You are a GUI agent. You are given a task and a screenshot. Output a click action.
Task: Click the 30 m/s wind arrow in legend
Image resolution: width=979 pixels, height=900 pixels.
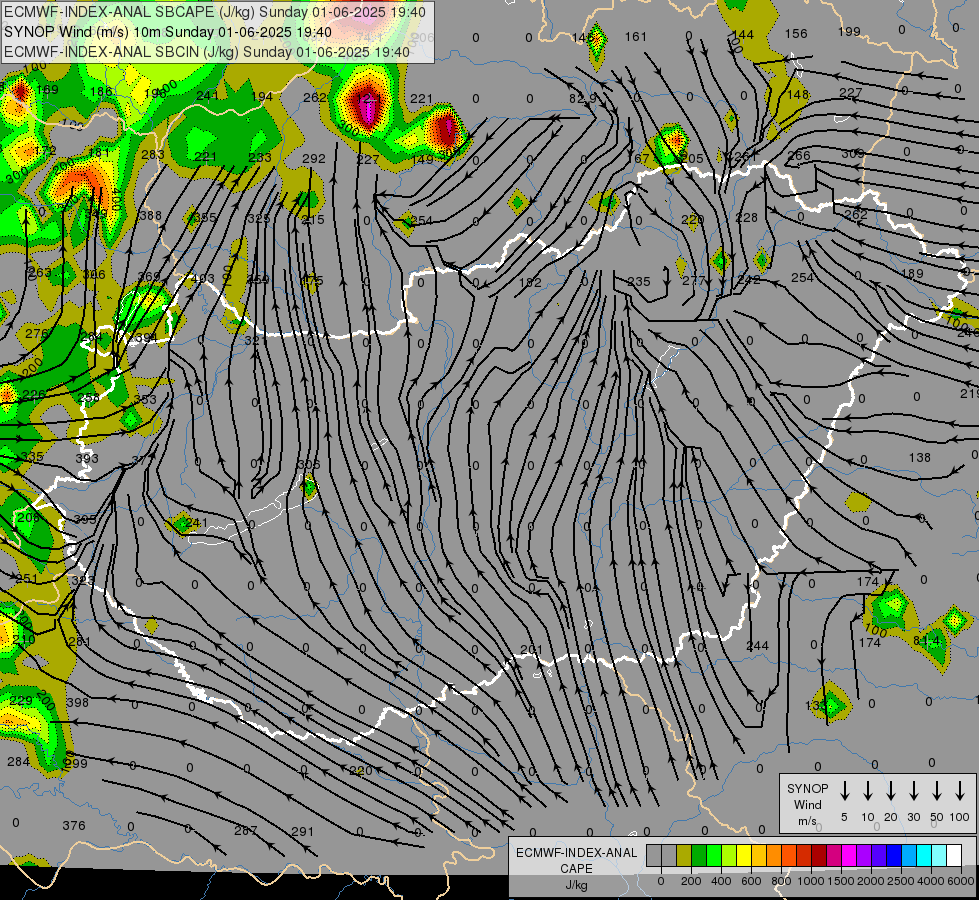click(914, 791)
